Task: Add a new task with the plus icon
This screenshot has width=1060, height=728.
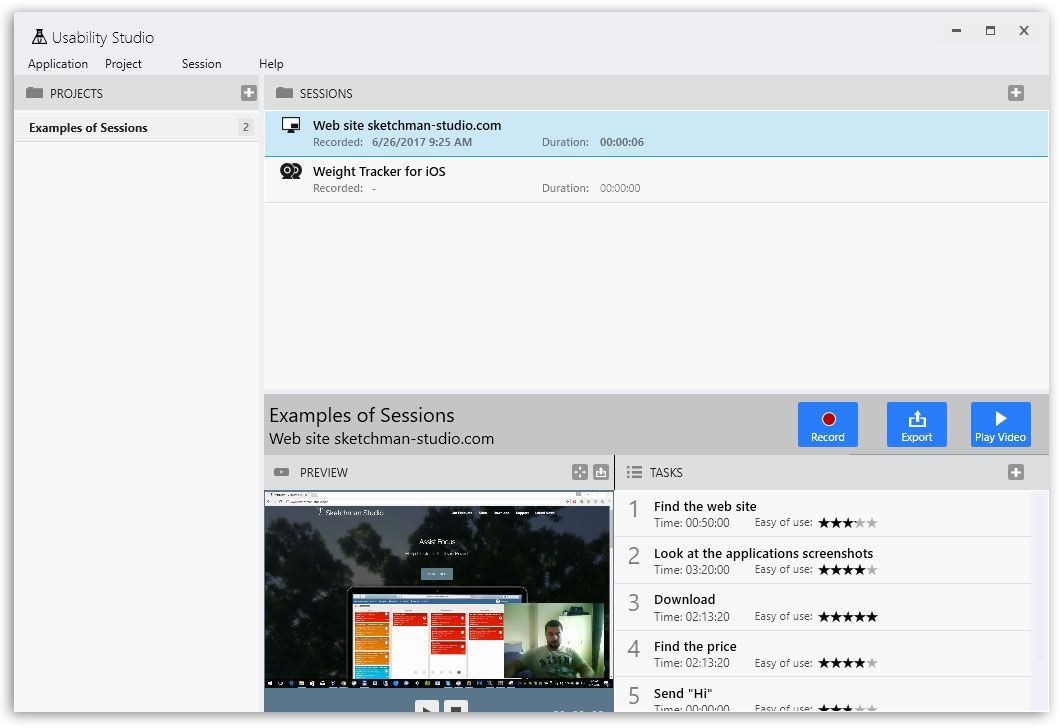Action: pyautogui.click(x=1015, y=472)
